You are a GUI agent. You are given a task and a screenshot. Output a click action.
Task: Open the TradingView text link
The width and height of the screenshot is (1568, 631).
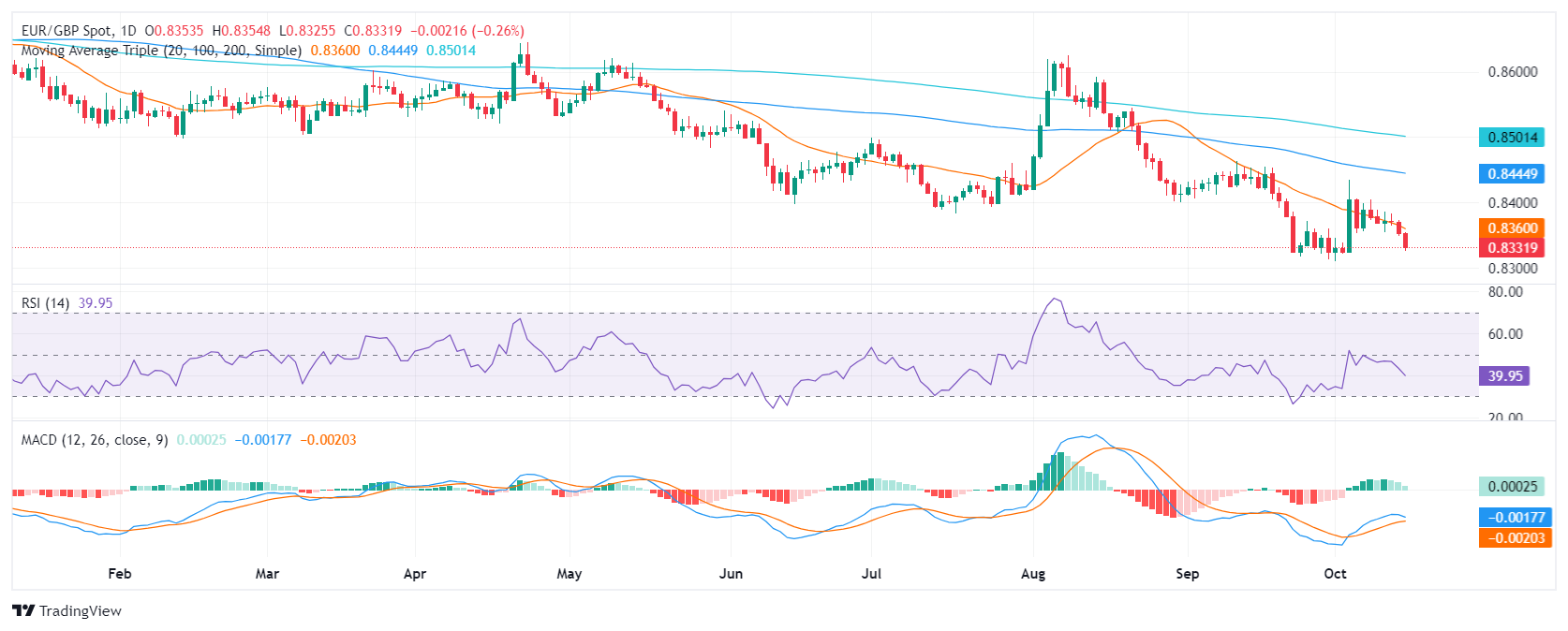(81, 611)
